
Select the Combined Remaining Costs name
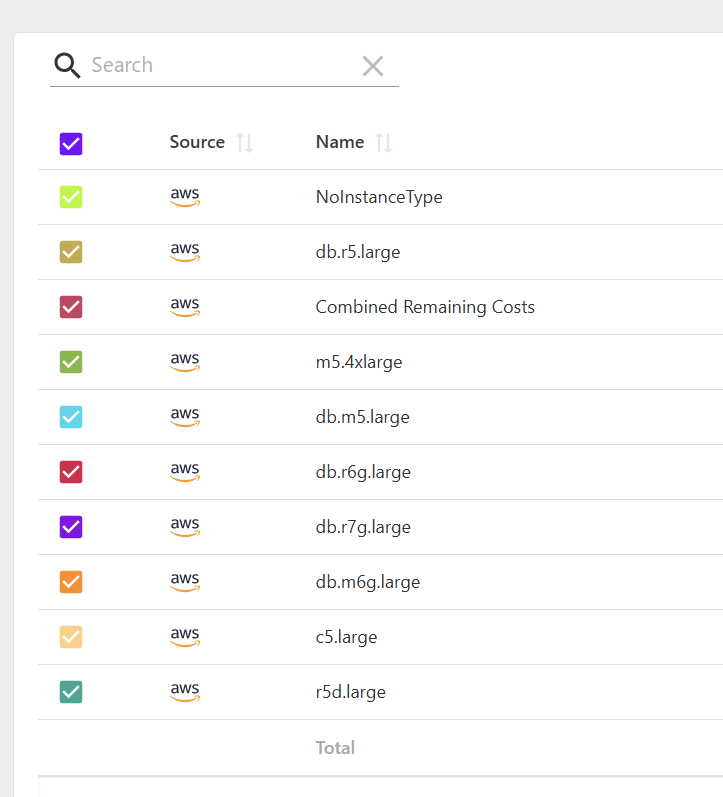425,307
